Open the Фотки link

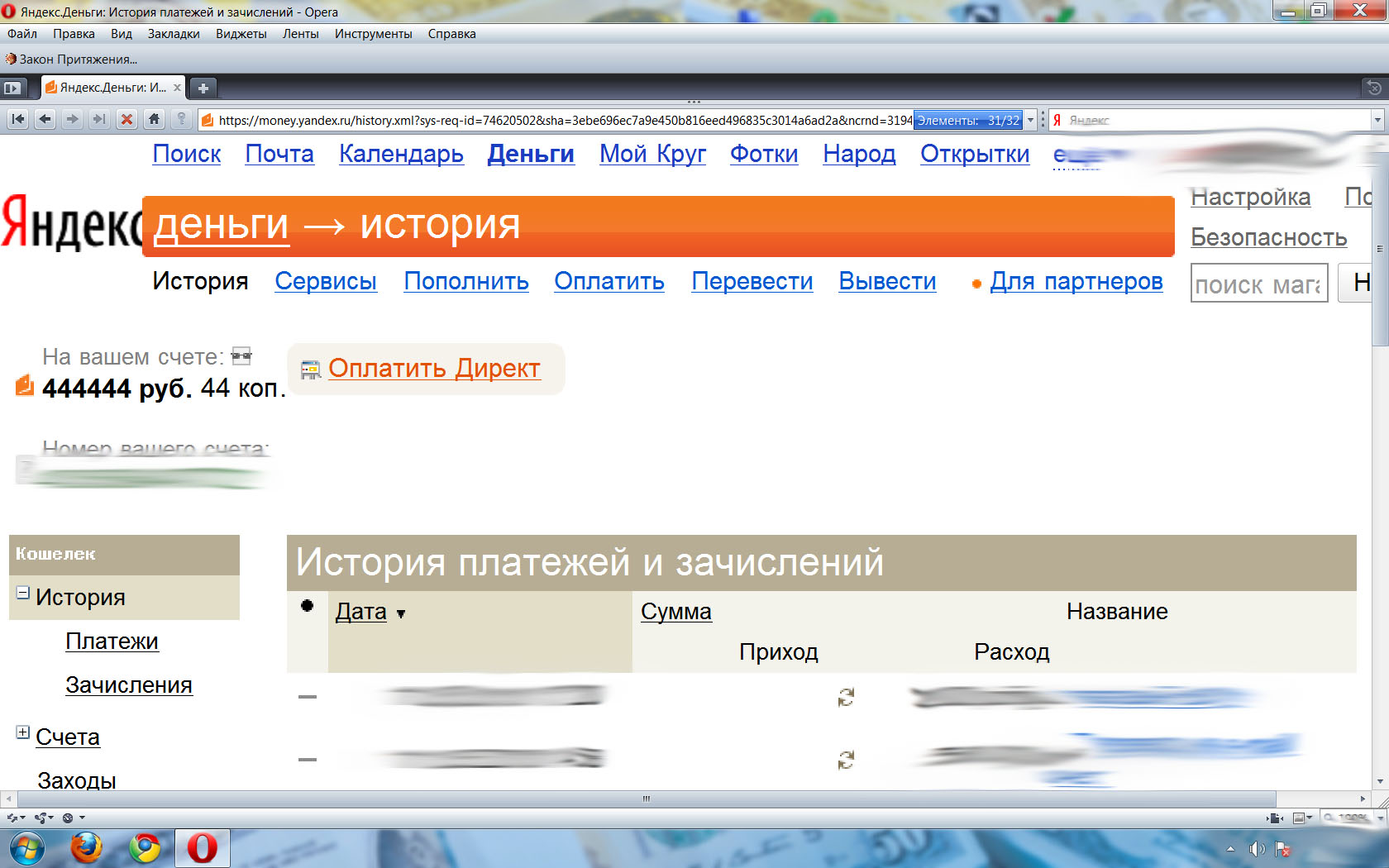coord(764,154)
